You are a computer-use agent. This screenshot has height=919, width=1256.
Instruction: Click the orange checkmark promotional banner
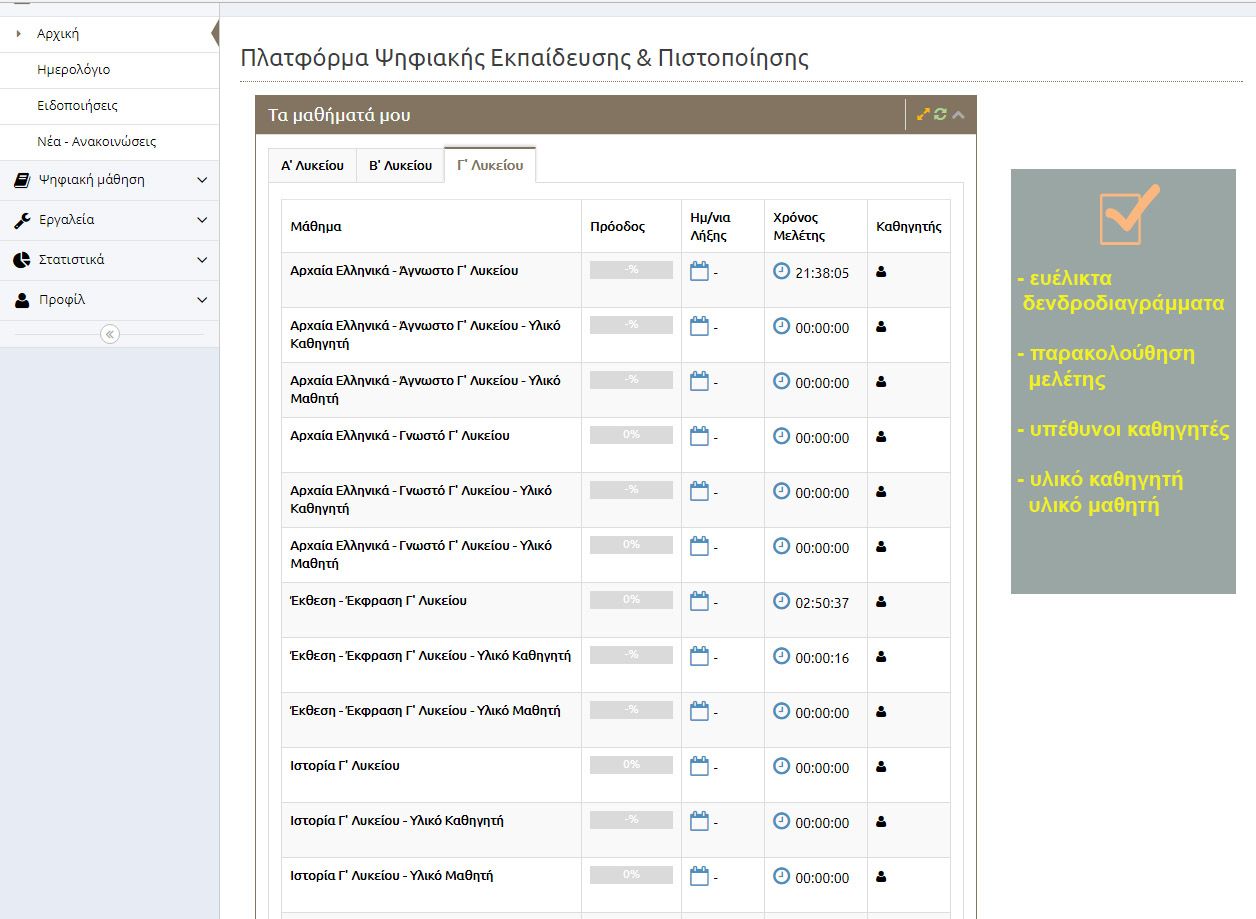(1123, 381)
